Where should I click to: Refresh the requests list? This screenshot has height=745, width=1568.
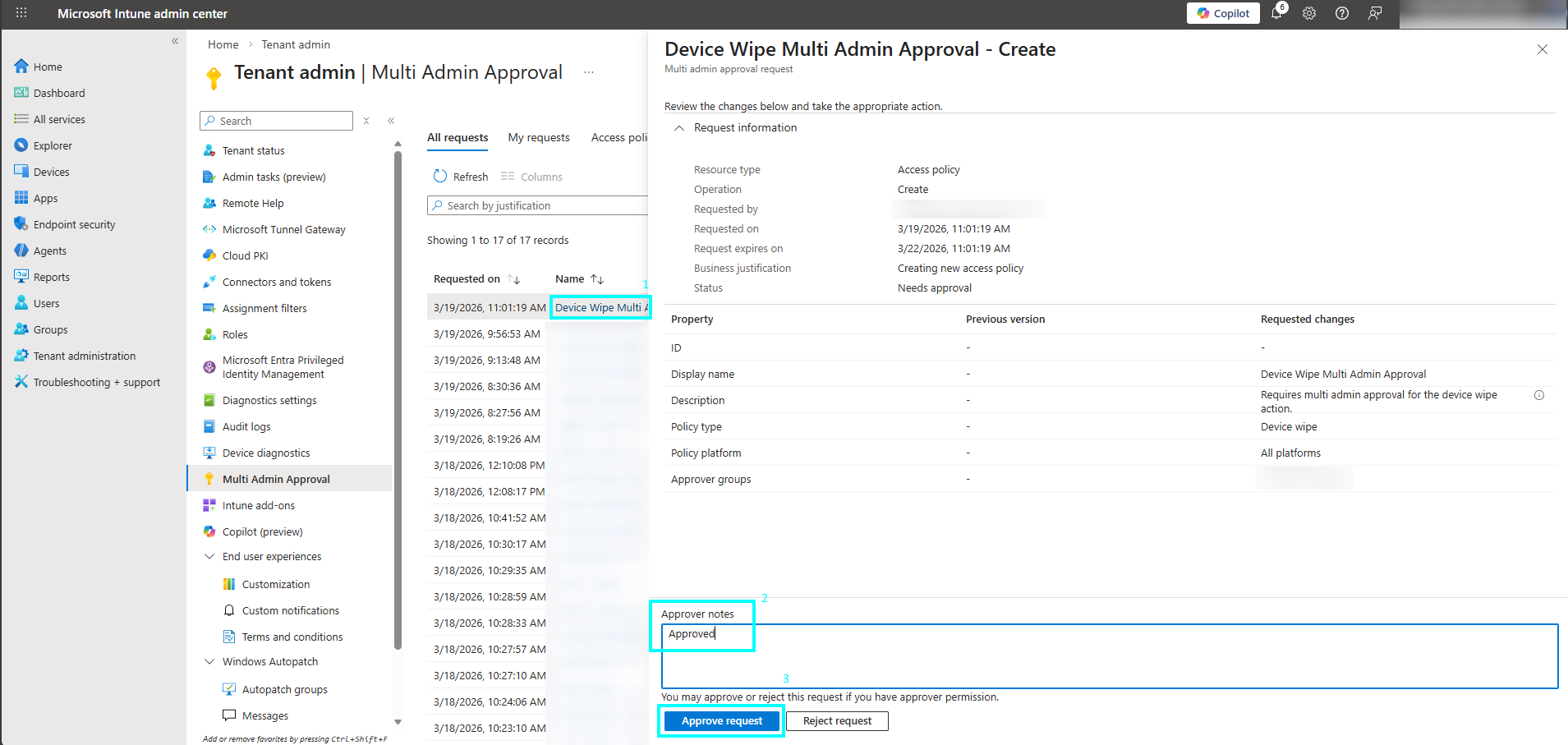(x=461, y=177)
